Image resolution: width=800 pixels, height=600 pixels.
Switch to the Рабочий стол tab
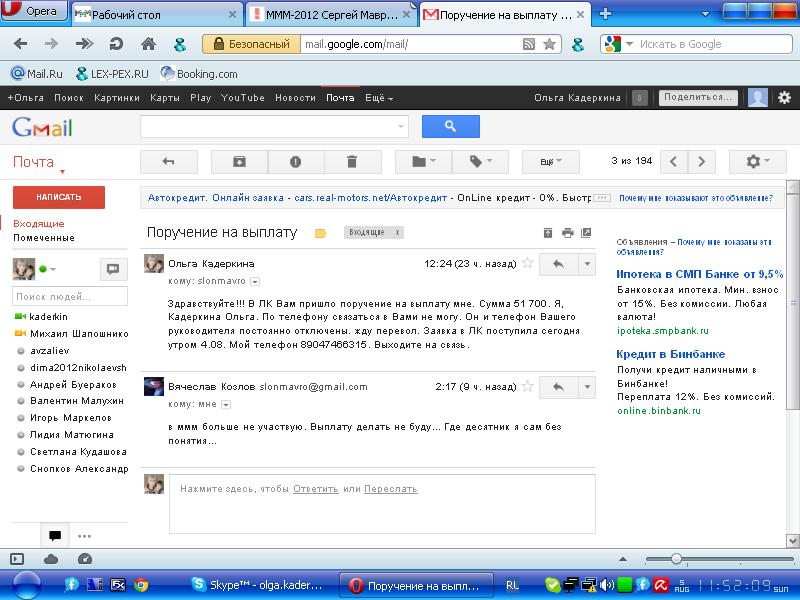(x=157, y=15)
